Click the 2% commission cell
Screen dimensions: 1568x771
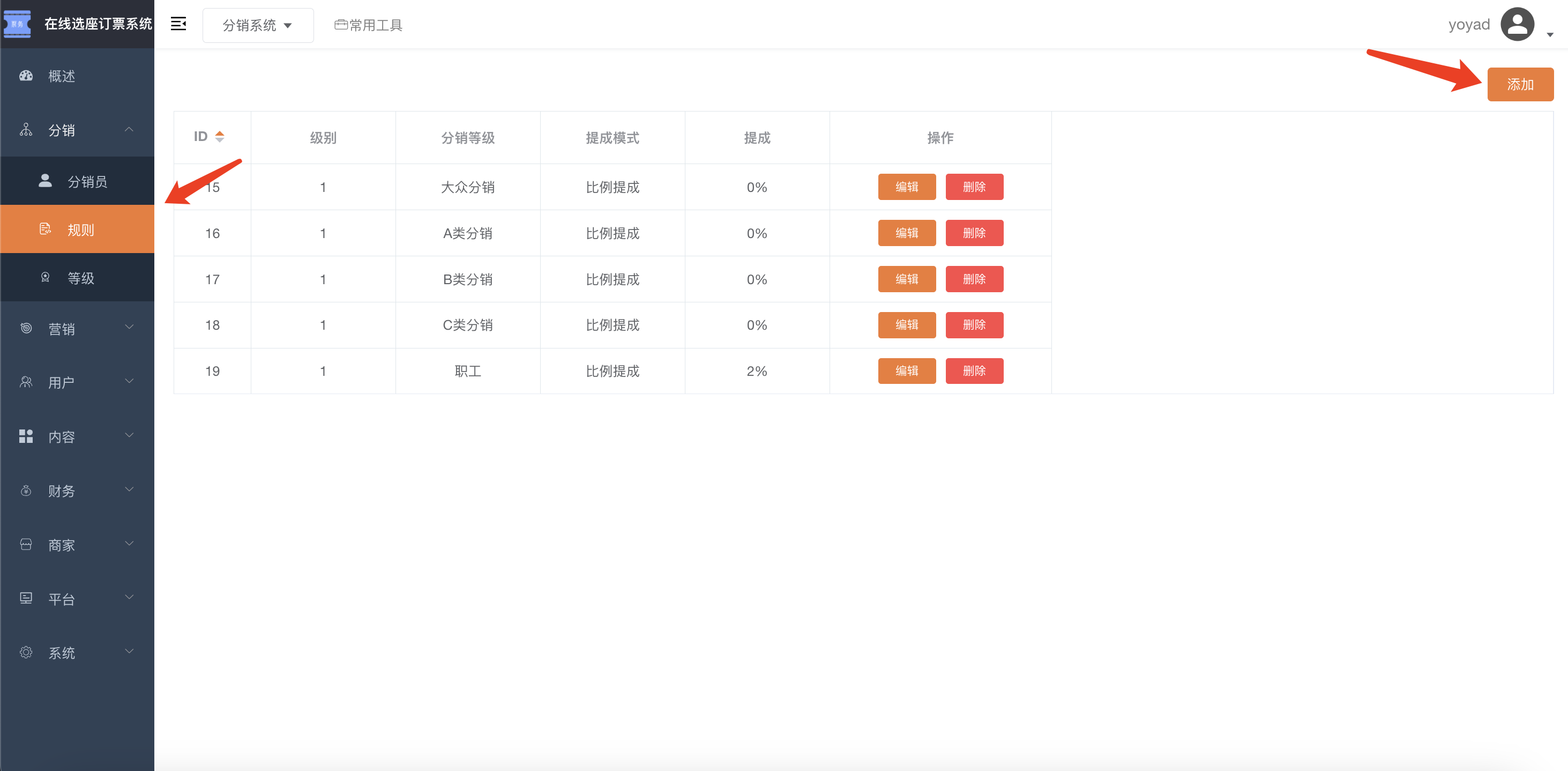coord(757,371)
